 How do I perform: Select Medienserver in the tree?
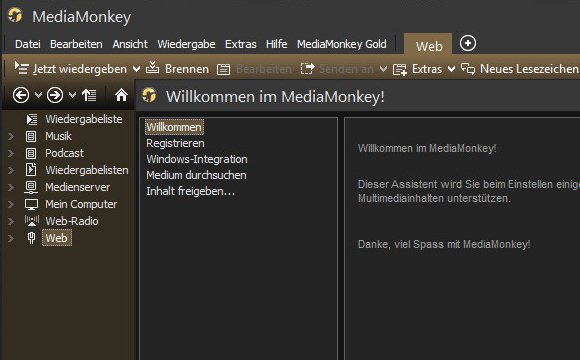(x=78, y=187)
